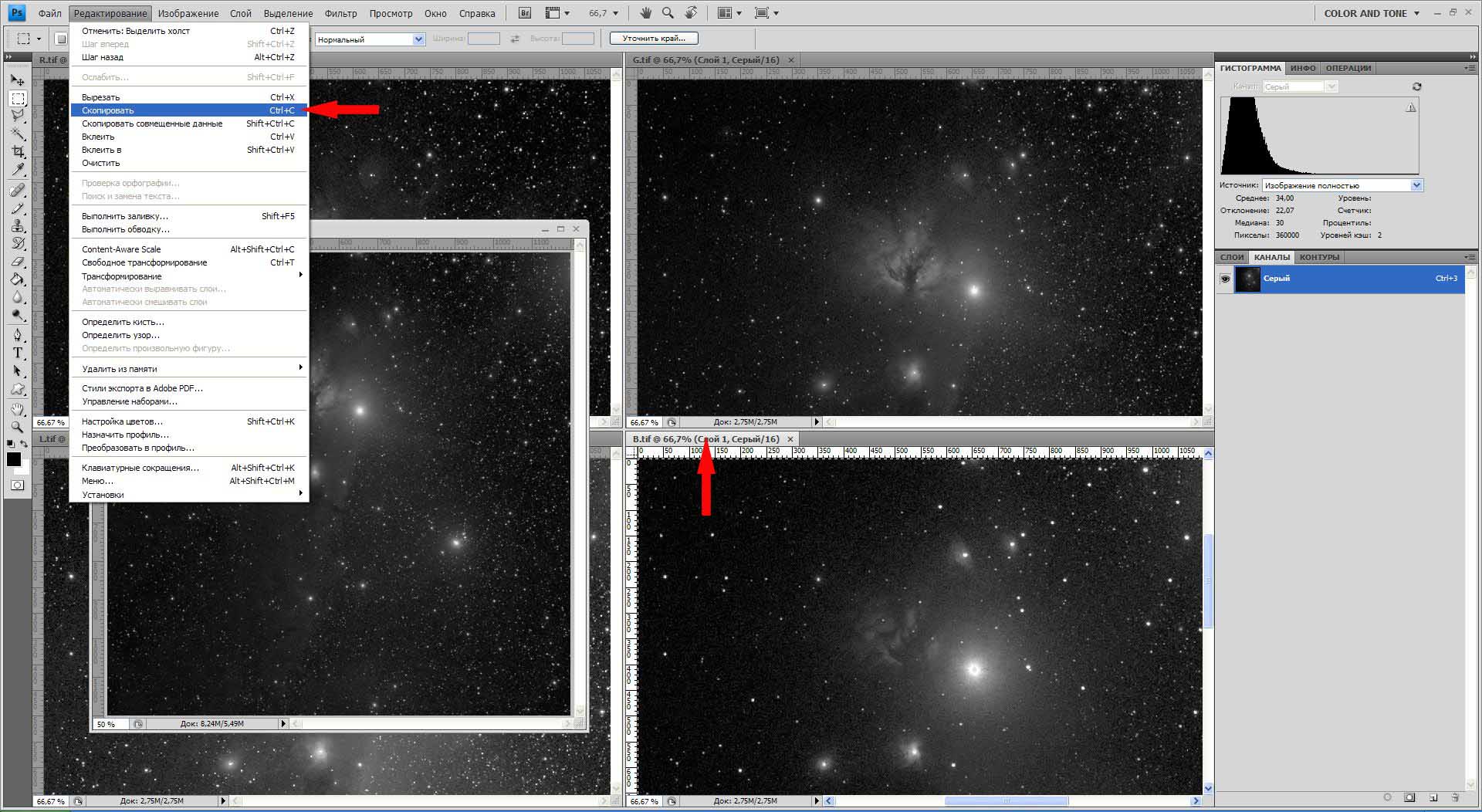Switch to the СЛОИ tab
The width and height of the screenshot is (1482, 812).
1232,257
